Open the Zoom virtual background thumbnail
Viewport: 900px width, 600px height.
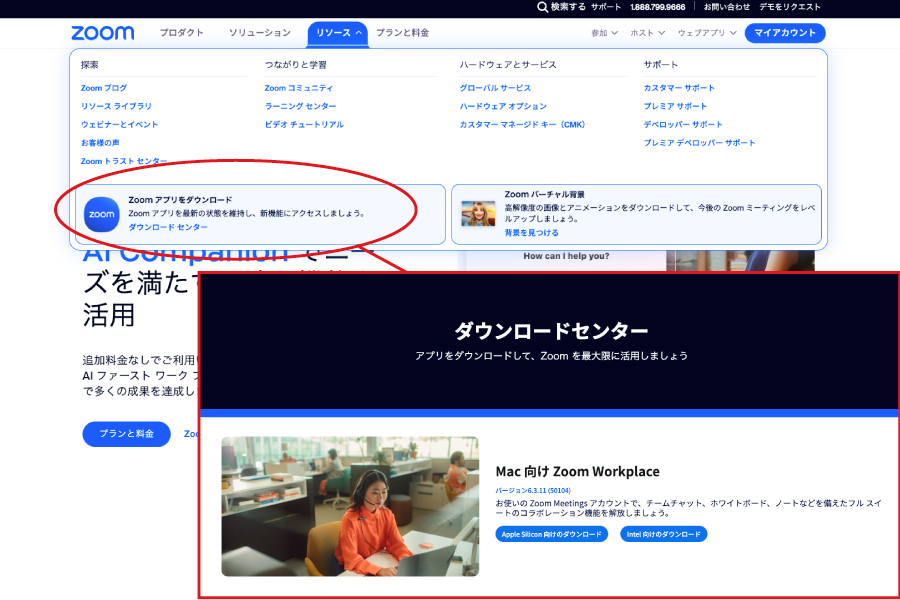[478, 214]
